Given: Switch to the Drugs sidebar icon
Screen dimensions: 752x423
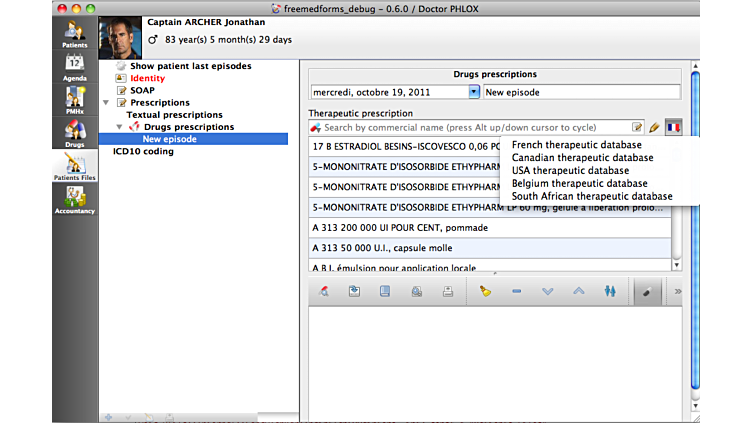Looking at the screenshot, I should tap(75, 133).
